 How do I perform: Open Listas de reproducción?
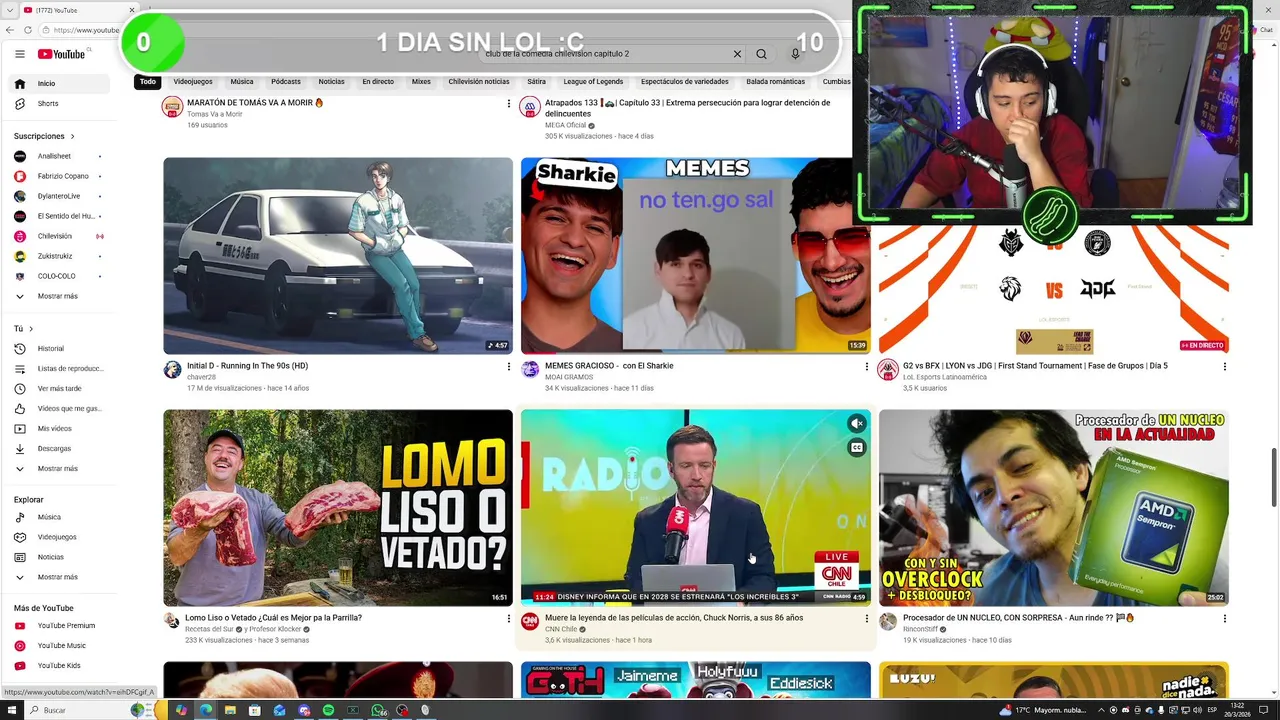click(58, 369)
